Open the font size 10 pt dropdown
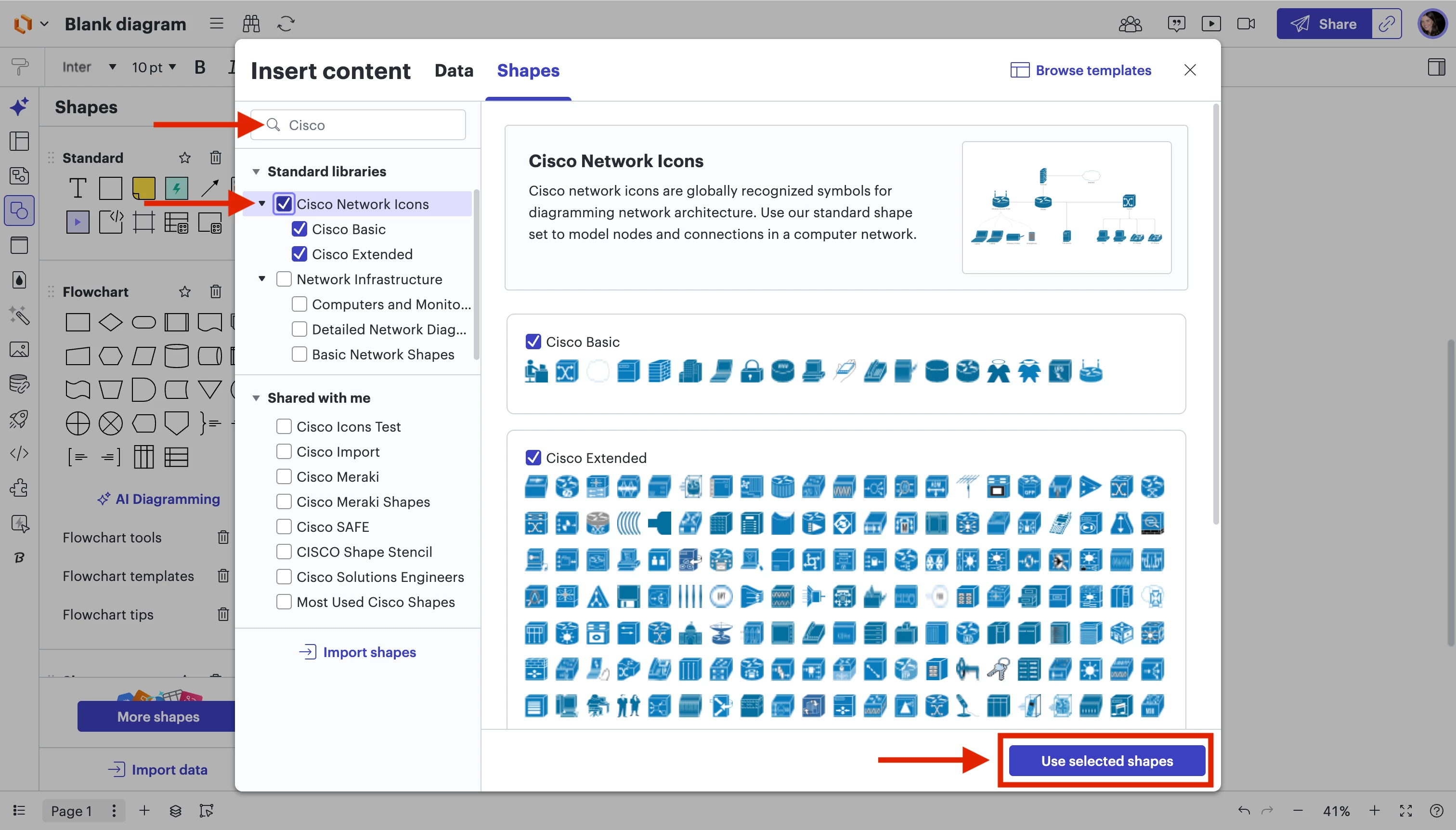Screen dimensions: 1456x830 point(154,67)
